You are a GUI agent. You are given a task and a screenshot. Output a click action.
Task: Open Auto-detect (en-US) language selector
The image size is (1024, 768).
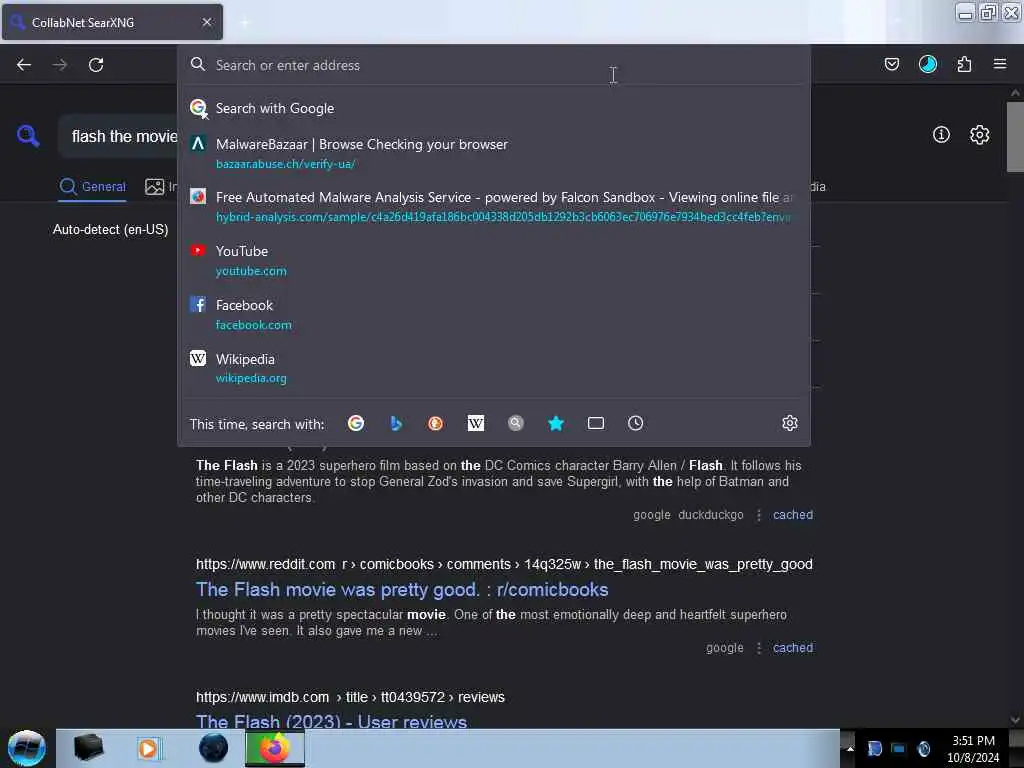[110, 229]
